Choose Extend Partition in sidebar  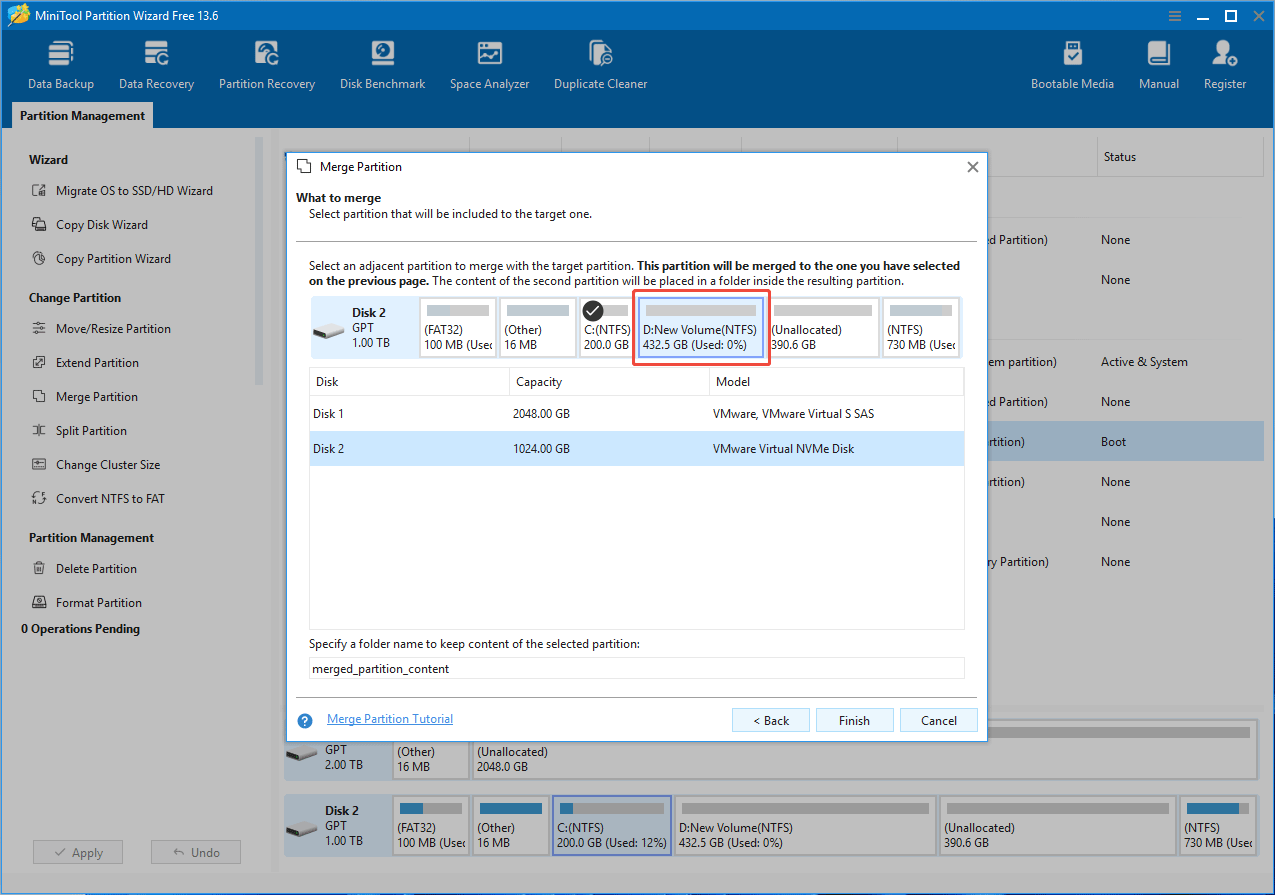pos(86,363)
